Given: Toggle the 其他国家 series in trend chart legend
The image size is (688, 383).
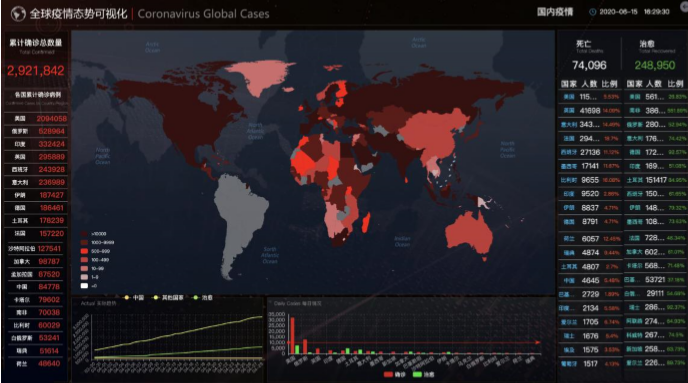Looking at the screenshot, I should point(168,297).
